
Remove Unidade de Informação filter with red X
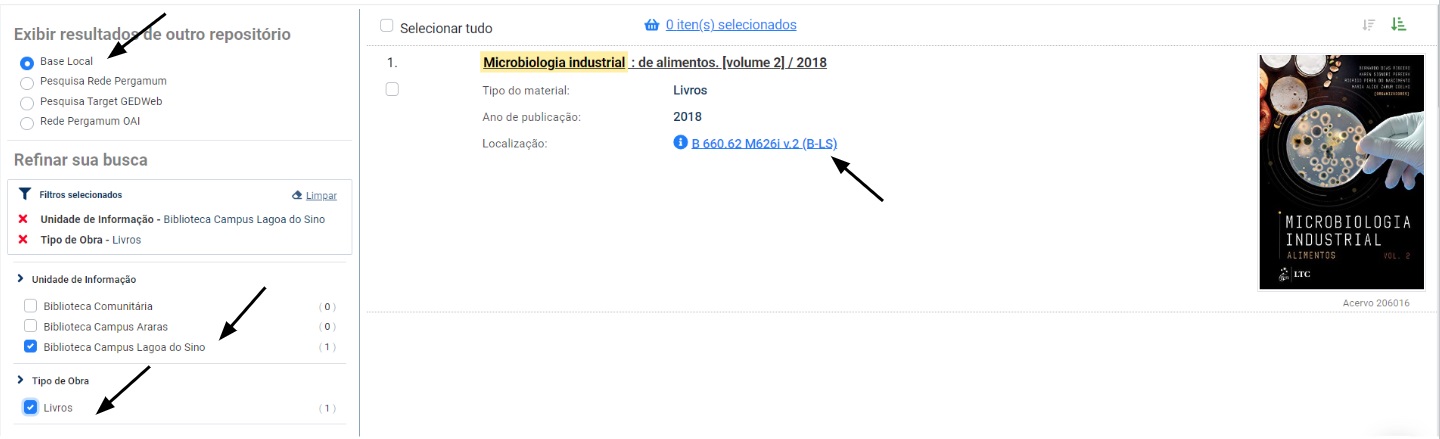coord(23,219)
